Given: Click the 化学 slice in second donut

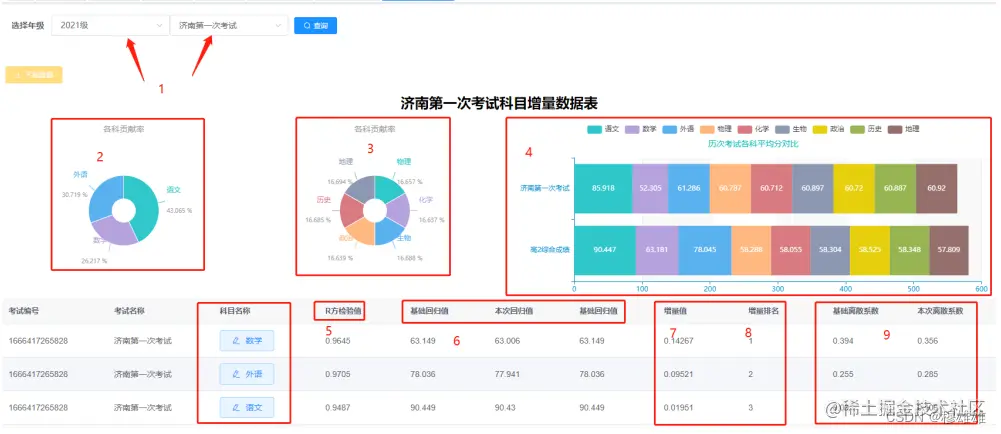Looking at the screenshot, I should coord(399,211).
